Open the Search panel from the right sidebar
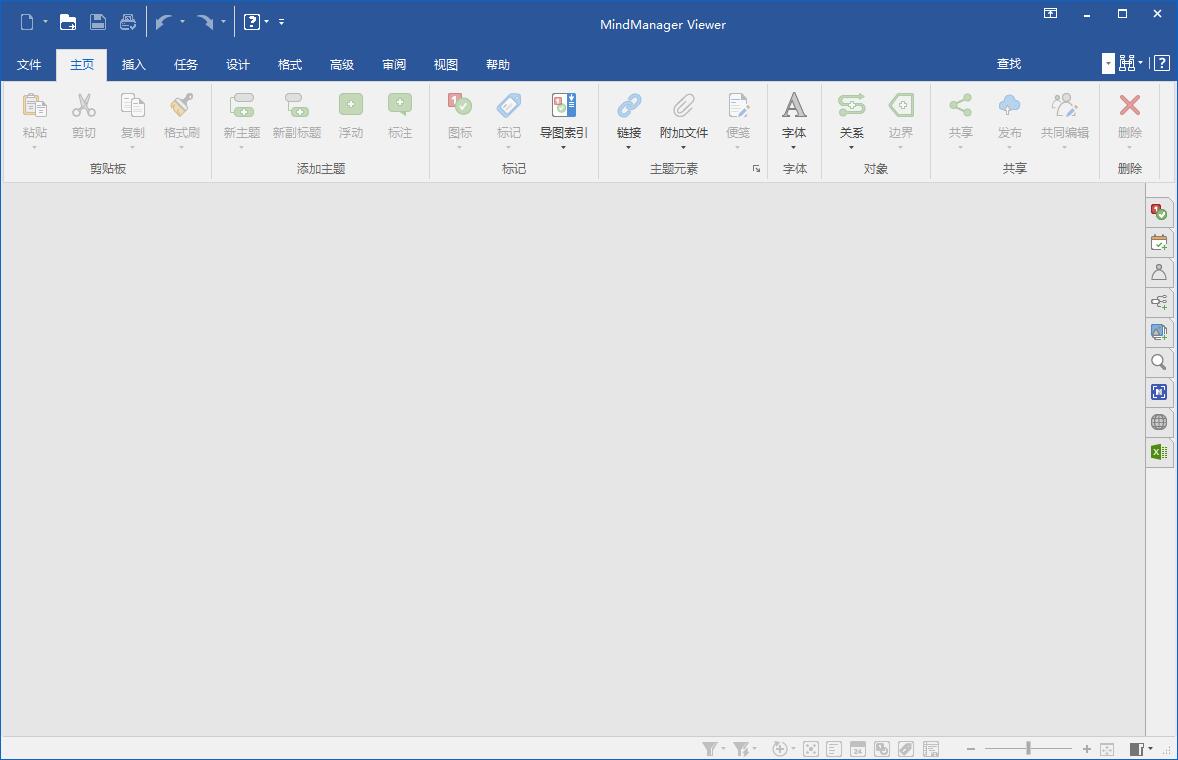Image resolution: width=1178 pixels, height=760 pixels. pos(1159,362)
